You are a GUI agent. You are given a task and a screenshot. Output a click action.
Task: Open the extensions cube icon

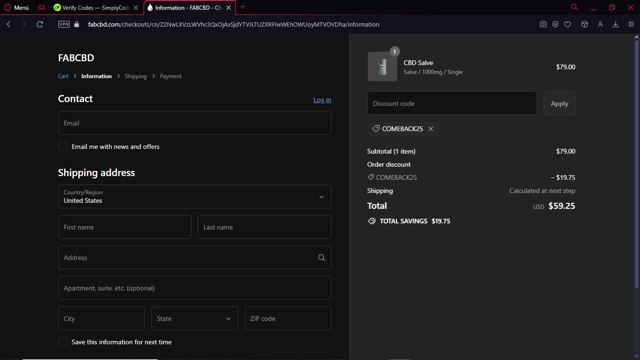click(584, 24)
